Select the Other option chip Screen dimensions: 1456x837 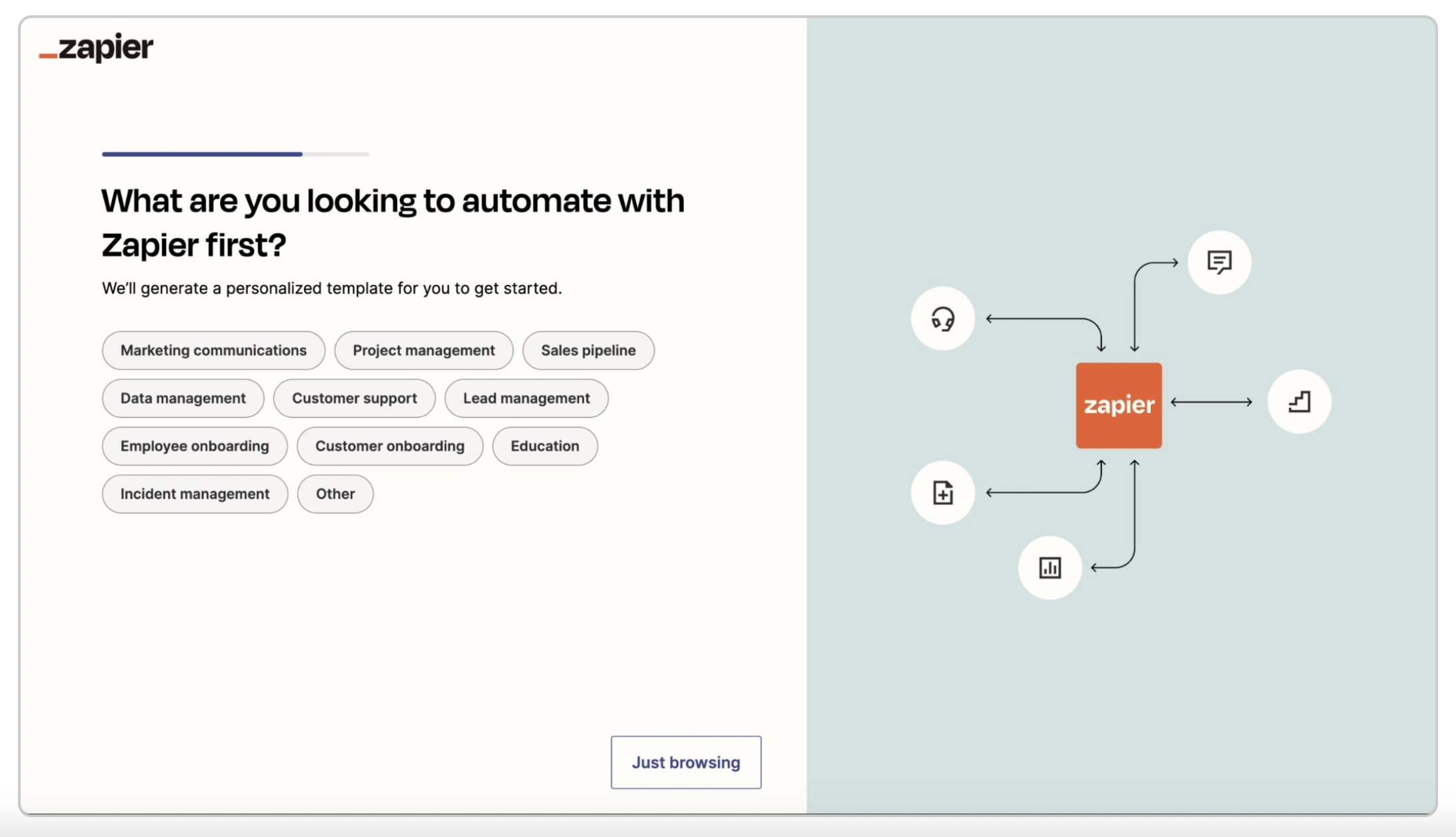[x=335, y=494]
